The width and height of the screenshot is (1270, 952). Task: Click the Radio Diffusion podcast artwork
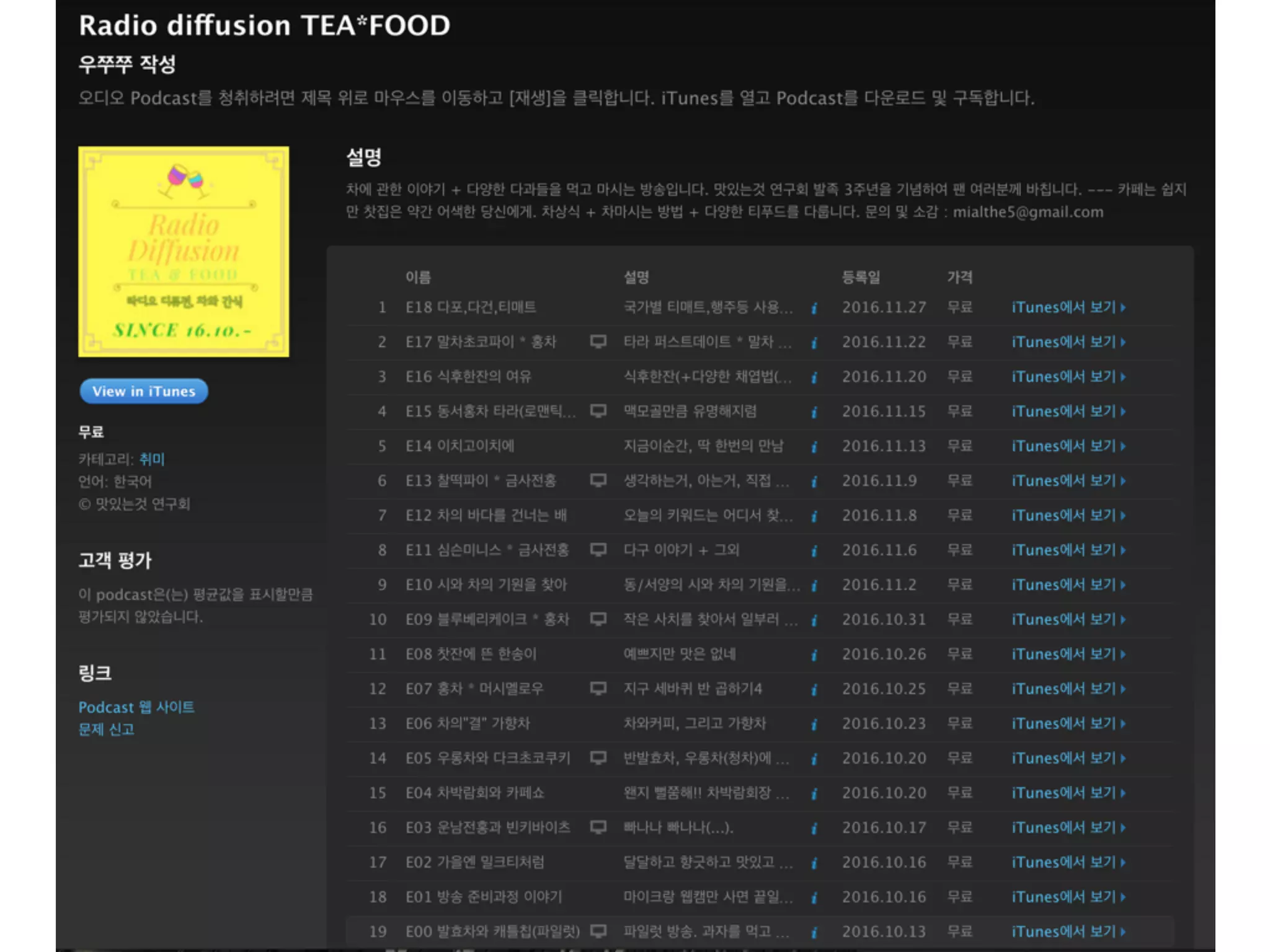[184, 252]
